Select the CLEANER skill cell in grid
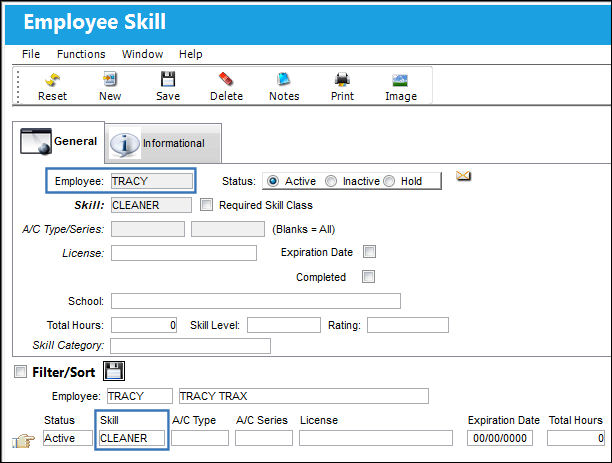This screenshot has width=612, height=463. pyautogui.click(x=132, y=438)
